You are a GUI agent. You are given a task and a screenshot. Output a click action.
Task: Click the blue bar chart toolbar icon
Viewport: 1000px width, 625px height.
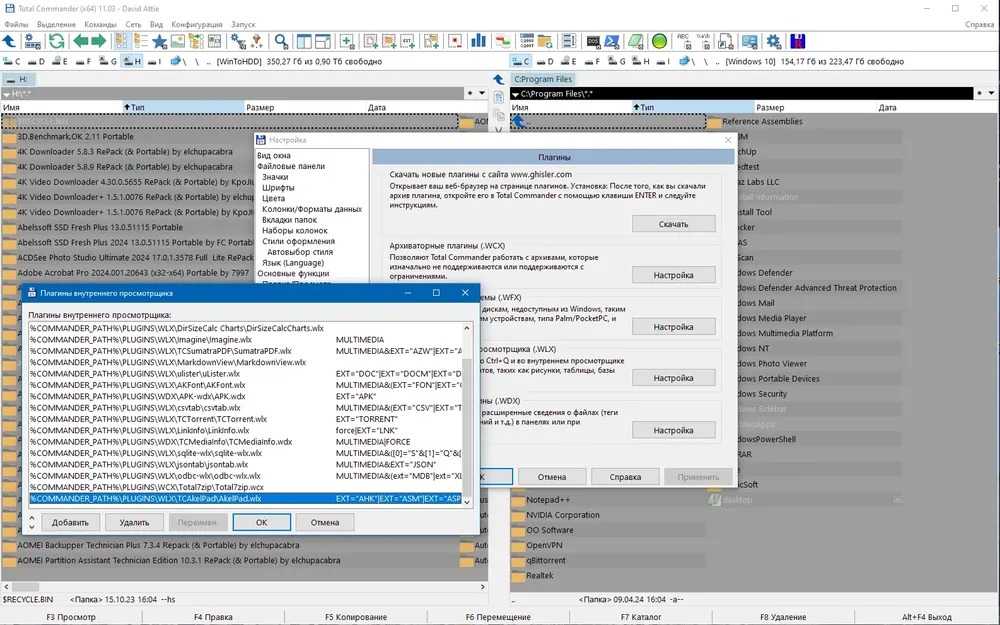478,41
